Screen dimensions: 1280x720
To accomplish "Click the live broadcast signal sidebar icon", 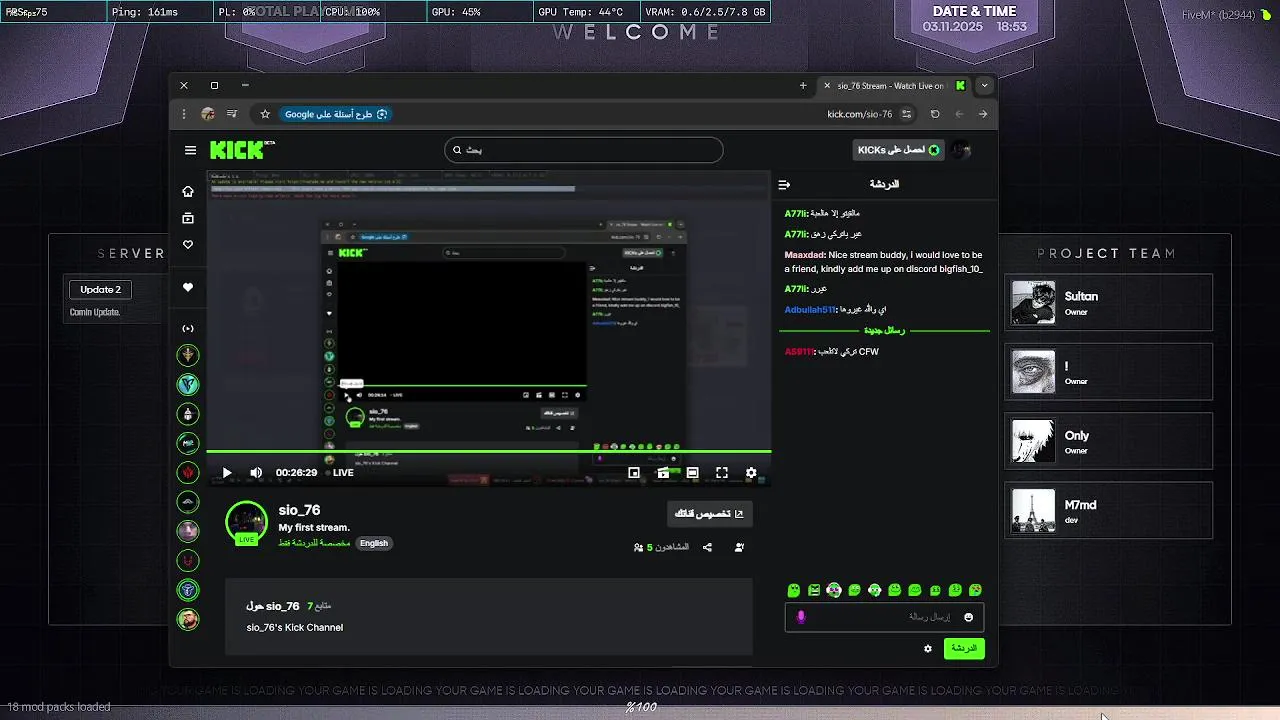I will [188, 328].
